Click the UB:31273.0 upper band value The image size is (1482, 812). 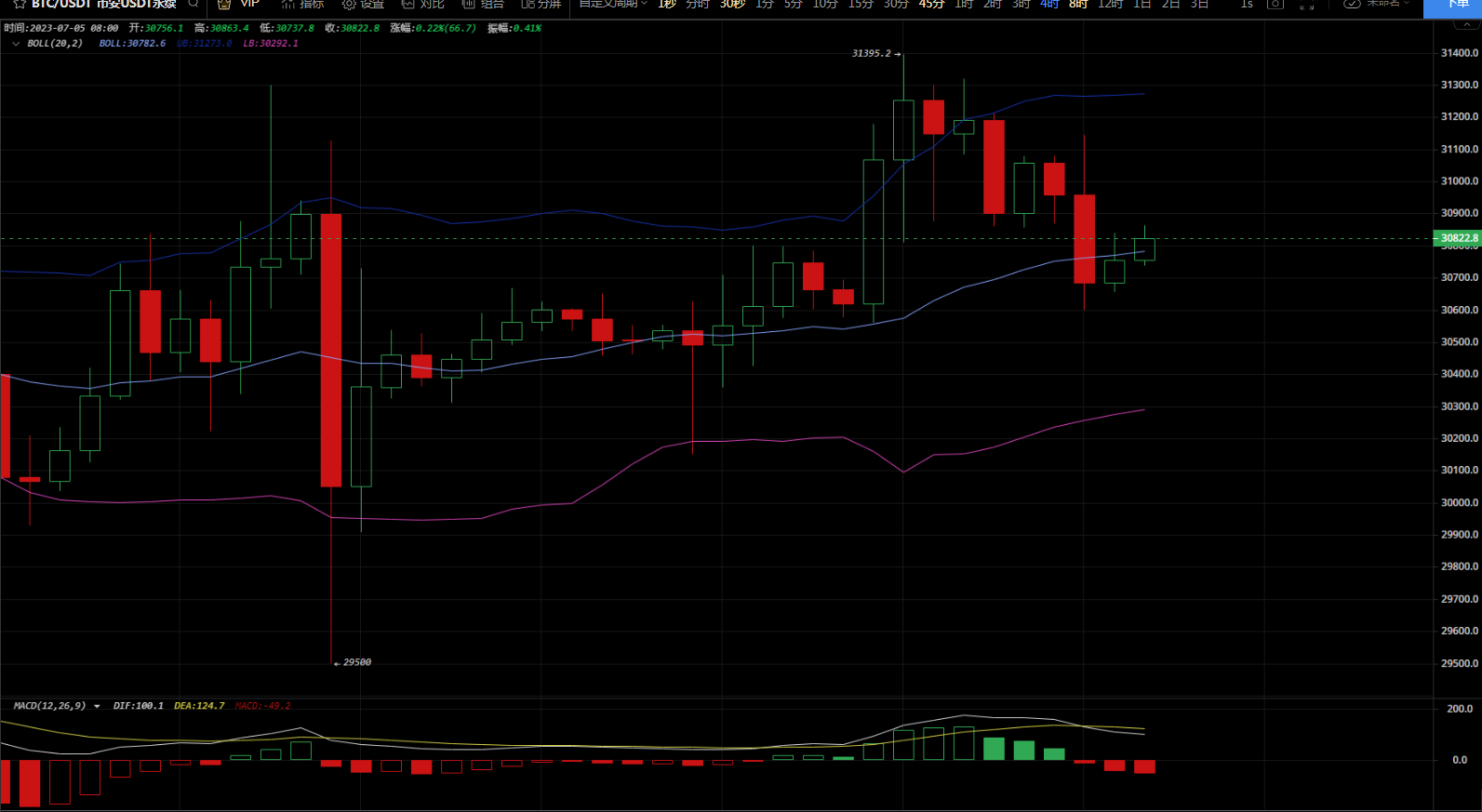coord(205,44)
